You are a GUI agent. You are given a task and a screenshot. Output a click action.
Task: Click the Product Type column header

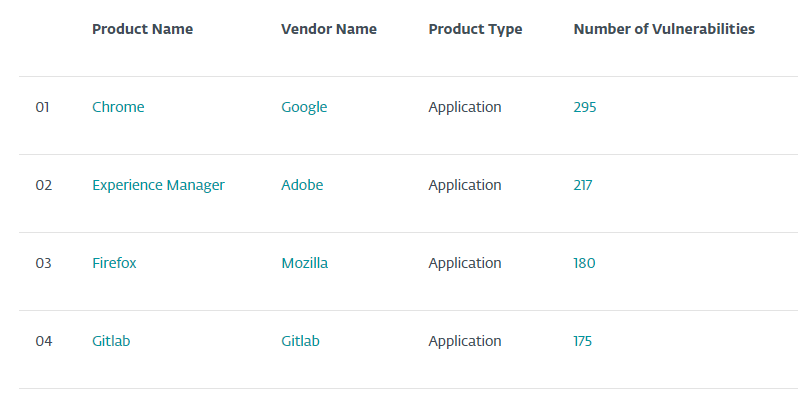pos(475,30)
